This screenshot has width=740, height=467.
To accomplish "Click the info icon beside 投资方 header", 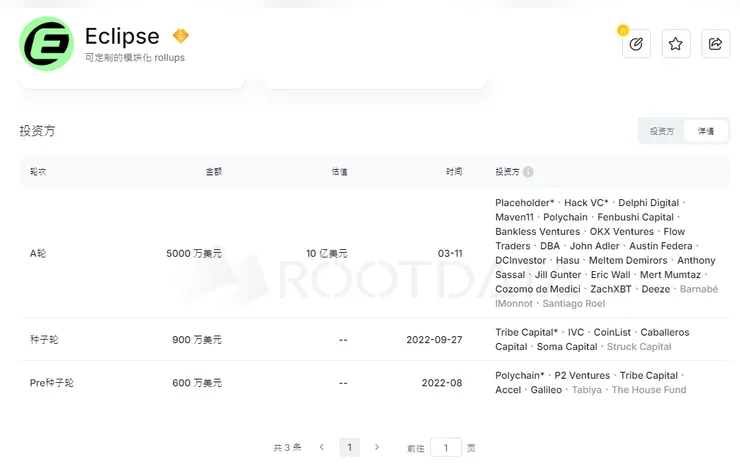I will point(528,172).
